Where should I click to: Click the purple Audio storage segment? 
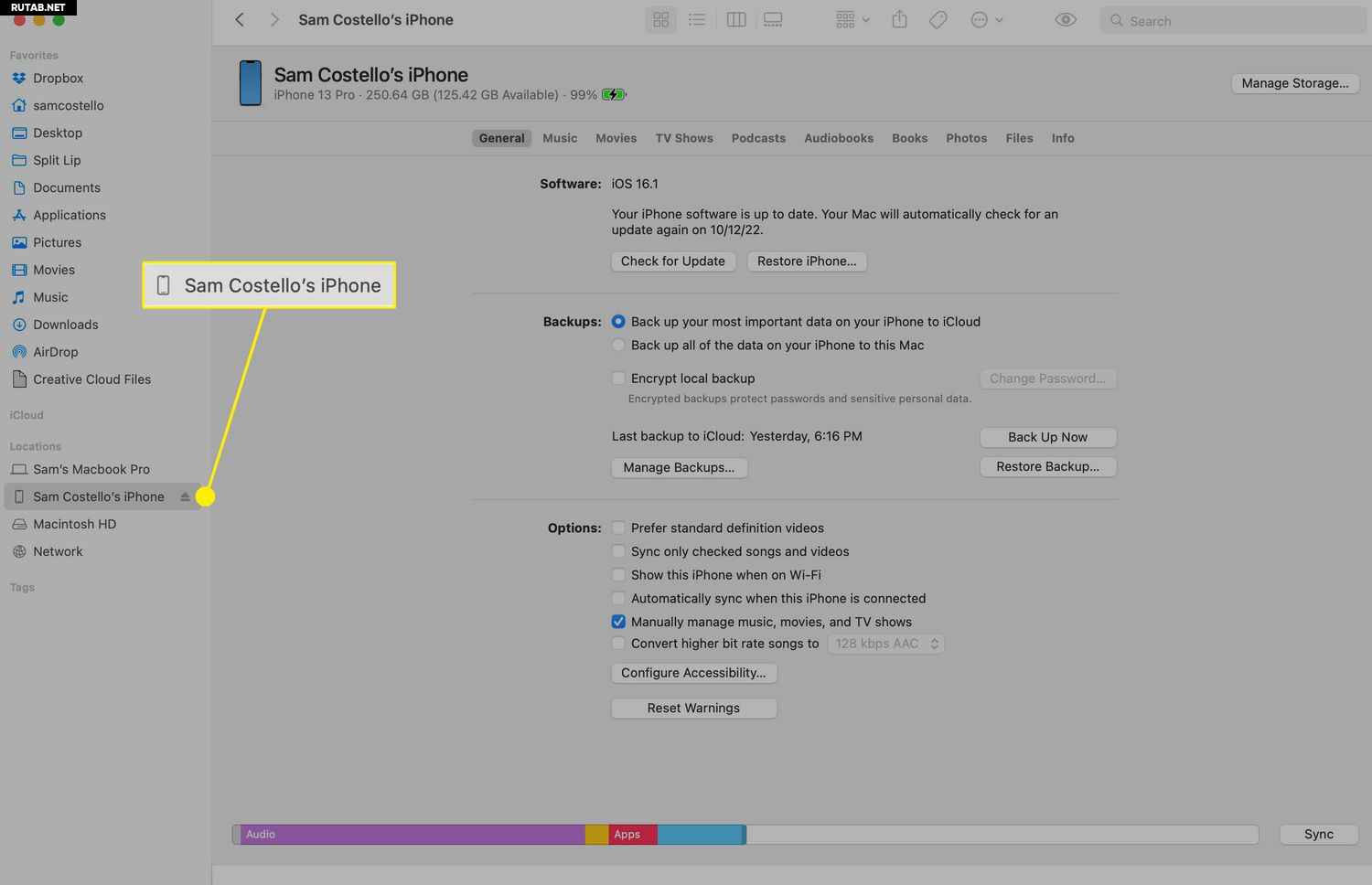coord(413,834)
